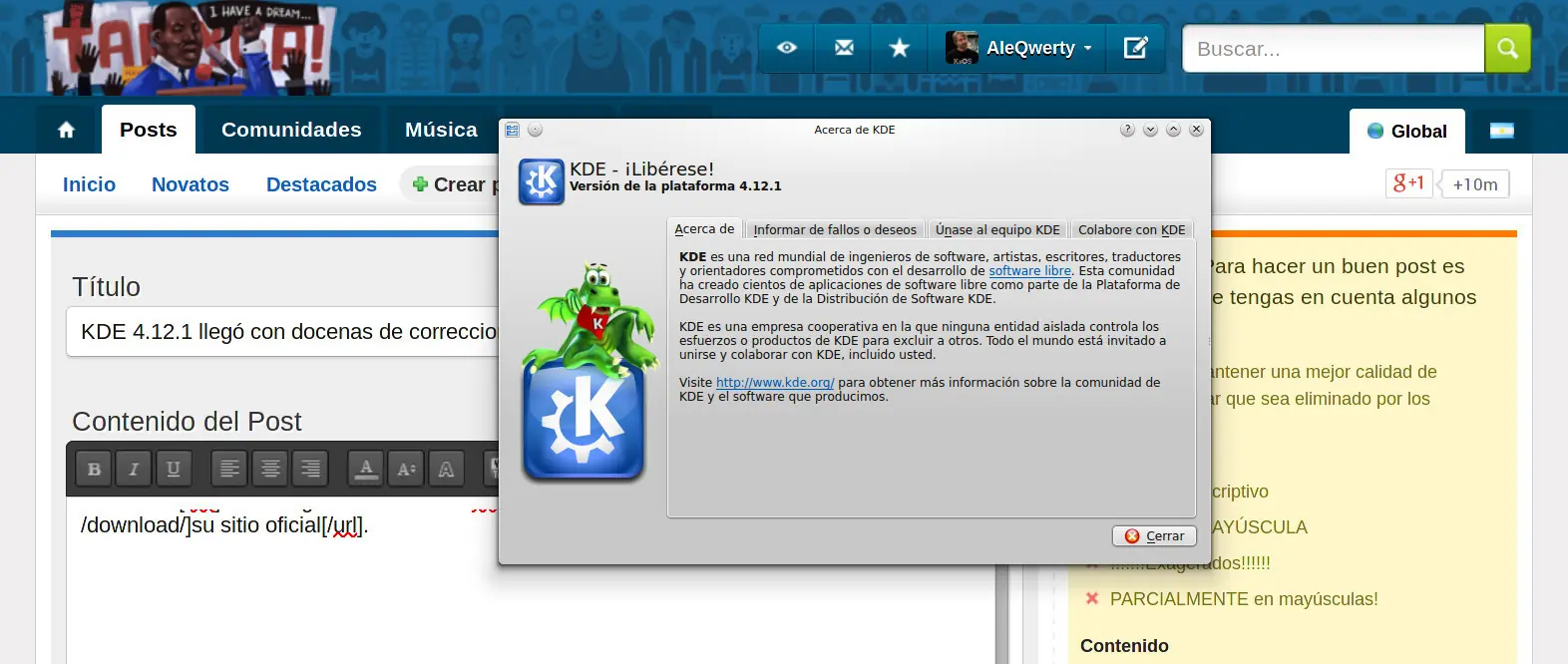Center text in post editor
The height and width of the screenshot is (664, 1568).
coord(270,469)
